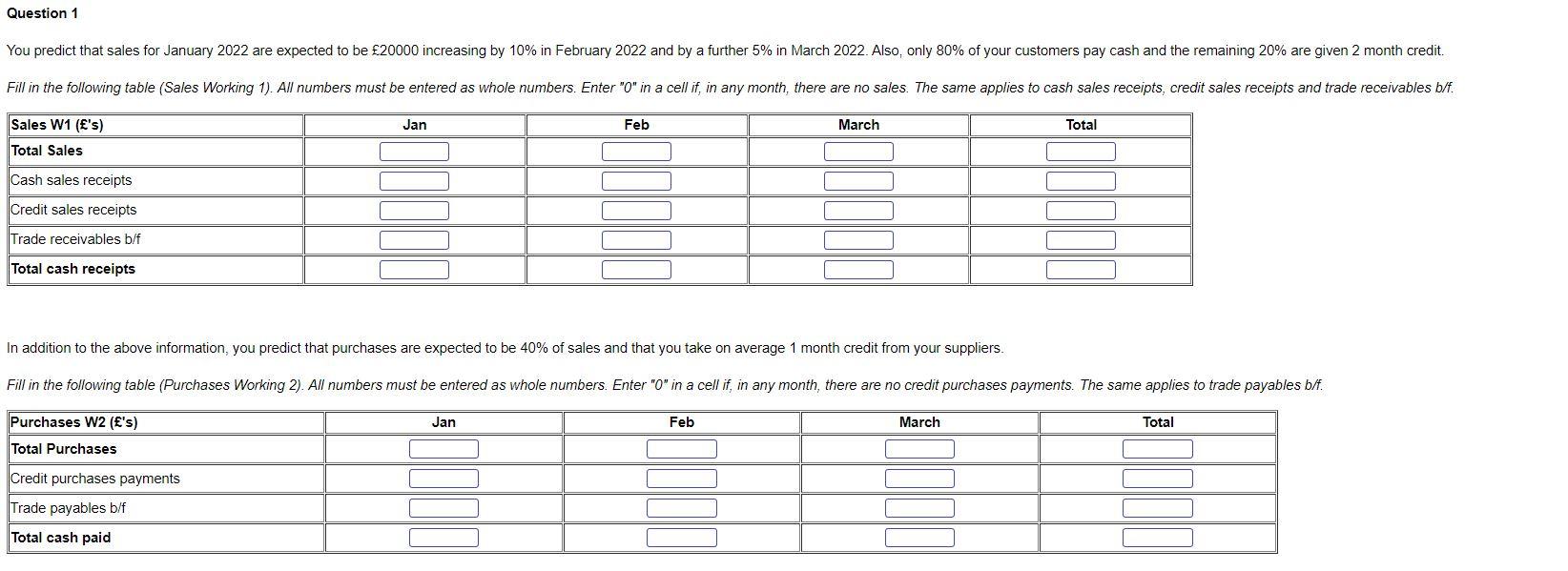This screenshot has width=1568, height=571.
Task: Select Trade receivables b/f input for Jan
Action: click(414, 240)
